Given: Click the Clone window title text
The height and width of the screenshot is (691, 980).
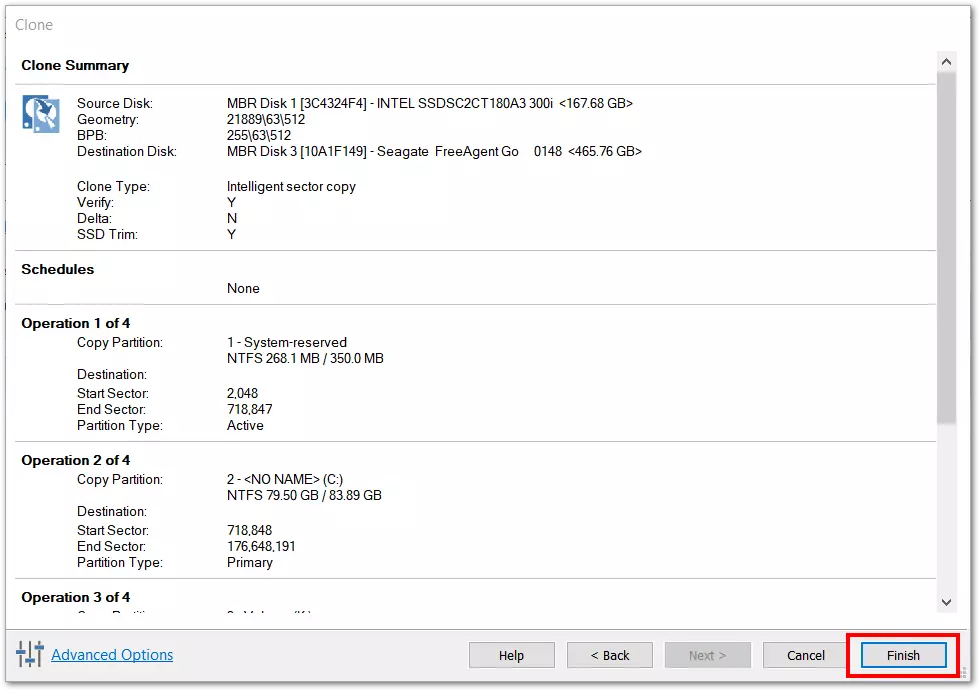Looking at the screenshot, I should (x=34, y=24).
